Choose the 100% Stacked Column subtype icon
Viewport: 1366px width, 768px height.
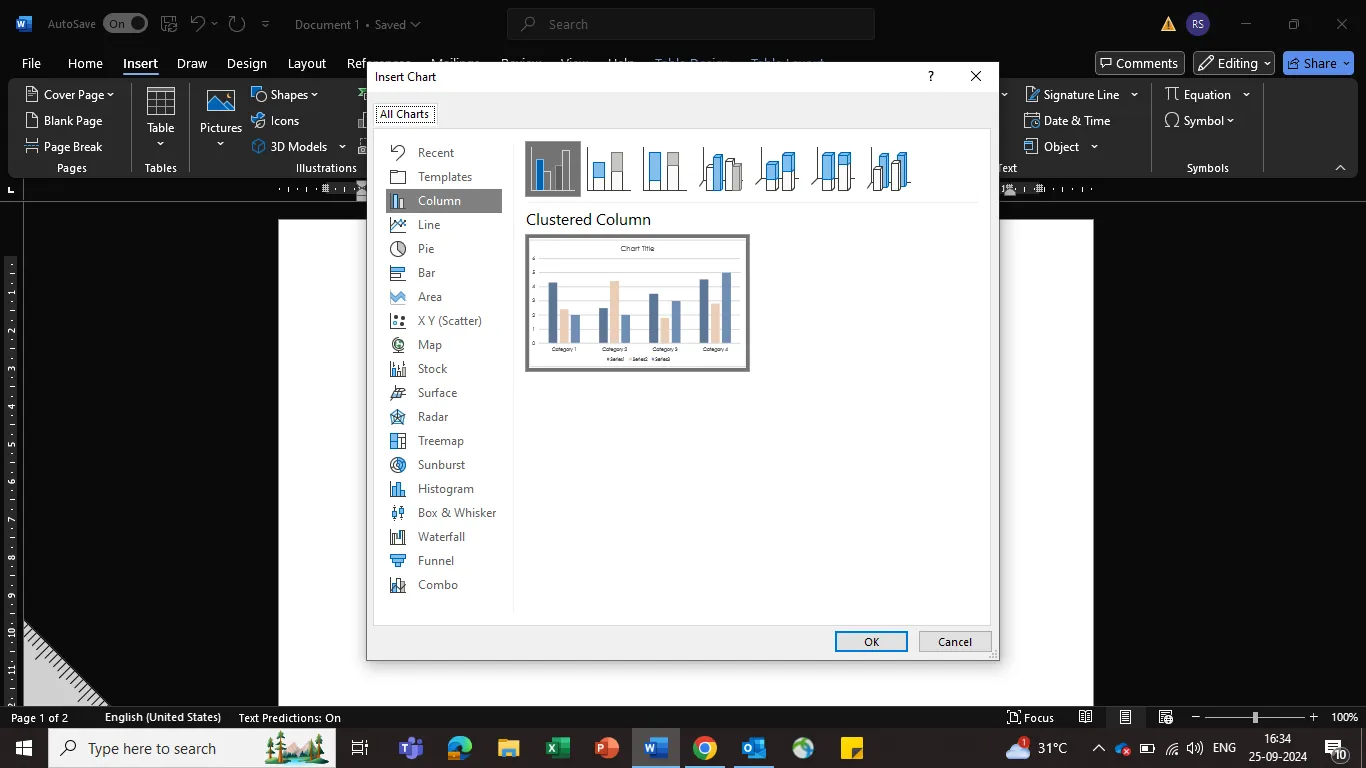click(665, 169)
